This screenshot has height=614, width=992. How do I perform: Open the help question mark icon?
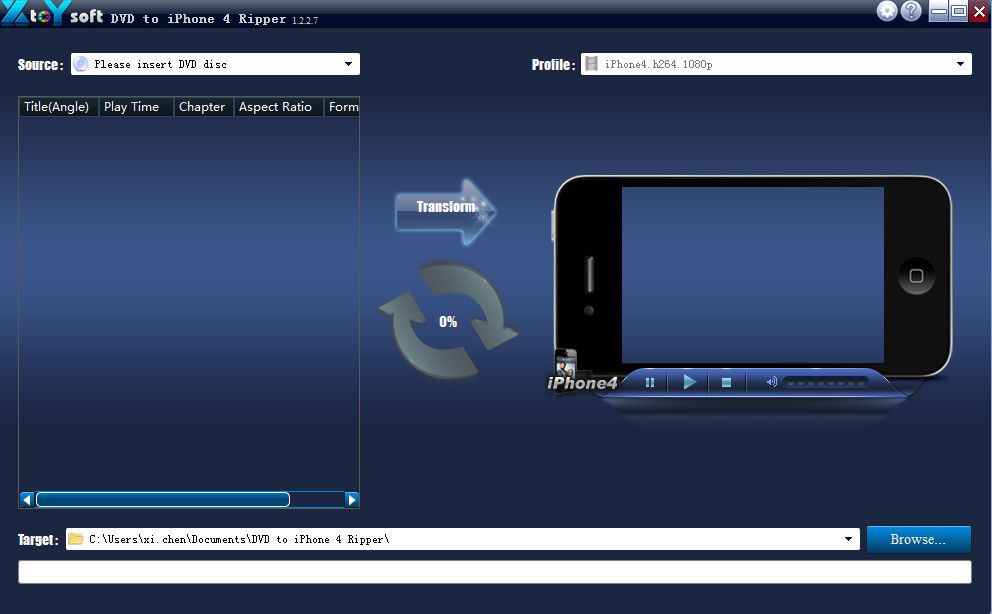coord(911,11)
